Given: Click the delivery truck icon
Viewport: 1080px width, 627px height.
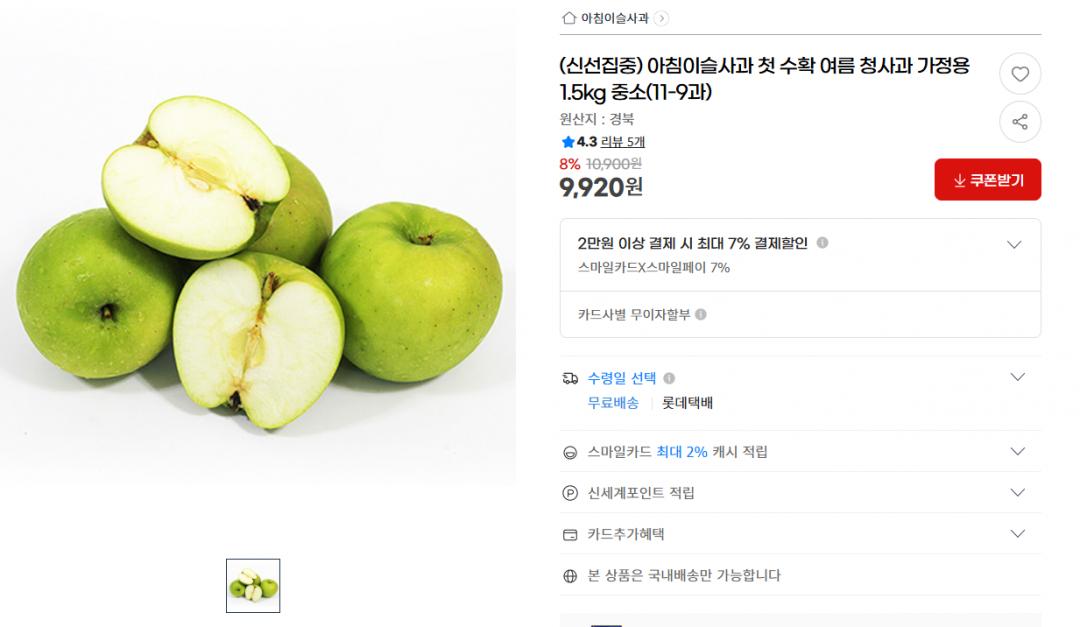Looking at the screenshot, I should (570, 378).
